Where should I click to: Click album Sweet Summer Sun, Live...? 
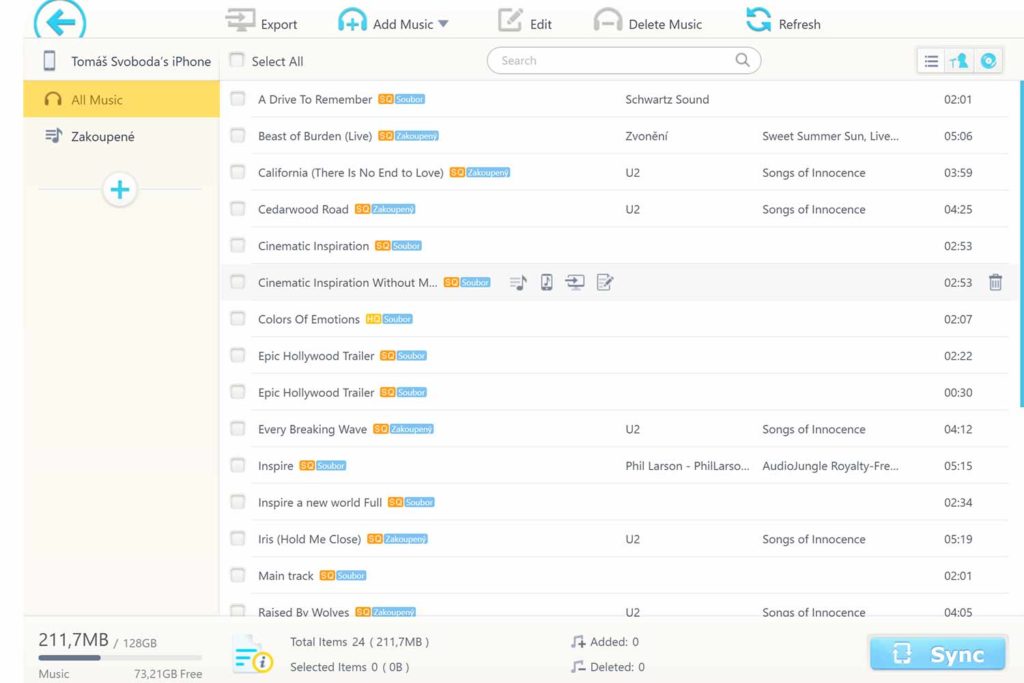830,136
